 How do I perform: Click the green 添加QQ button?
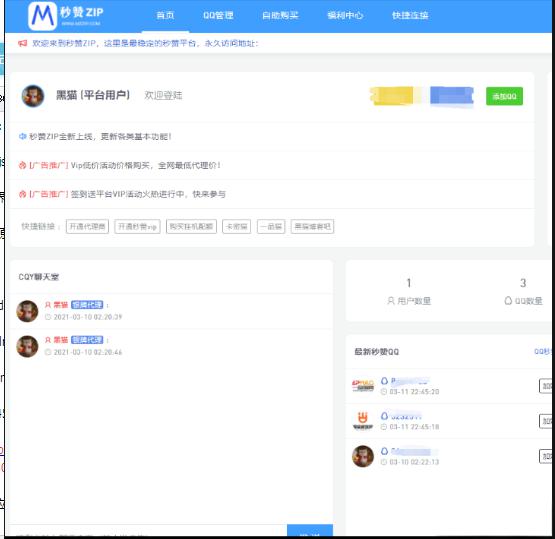point(504,96)
